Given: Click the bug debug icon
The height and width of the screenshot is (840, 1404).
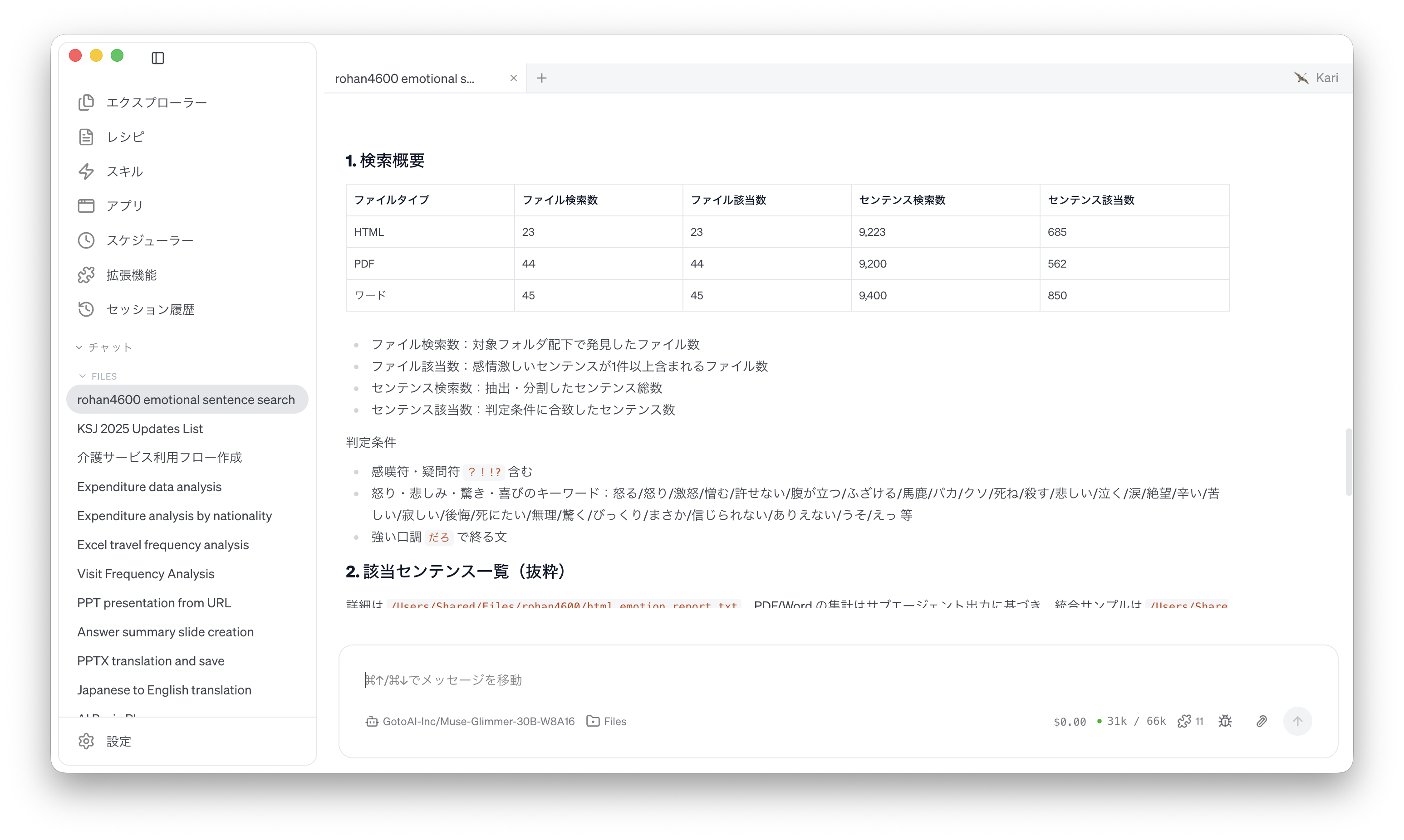Looking at the screenshot, I should click(x=1225, y=721).
